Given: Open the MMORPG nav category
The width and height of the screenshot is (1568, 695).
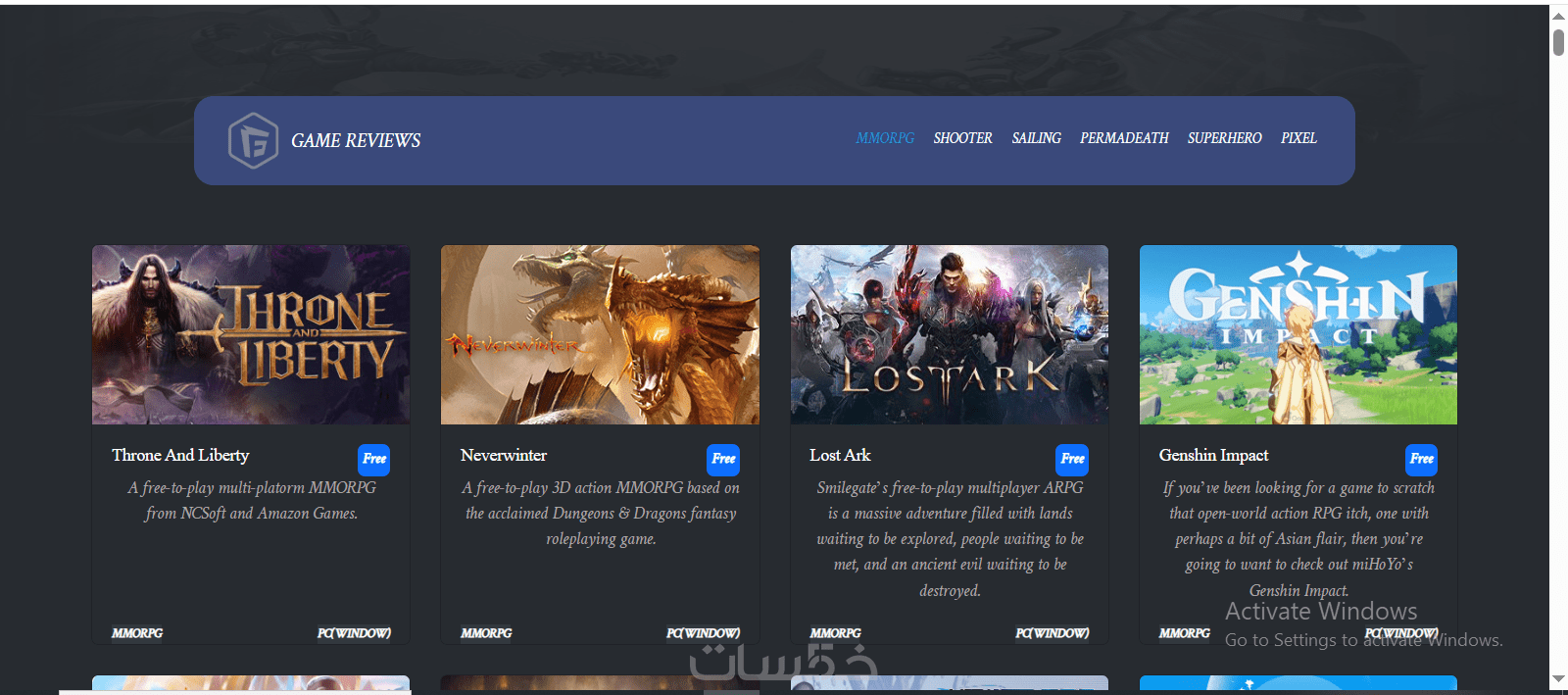Looking at the screenshot, I should click(885, 138).
